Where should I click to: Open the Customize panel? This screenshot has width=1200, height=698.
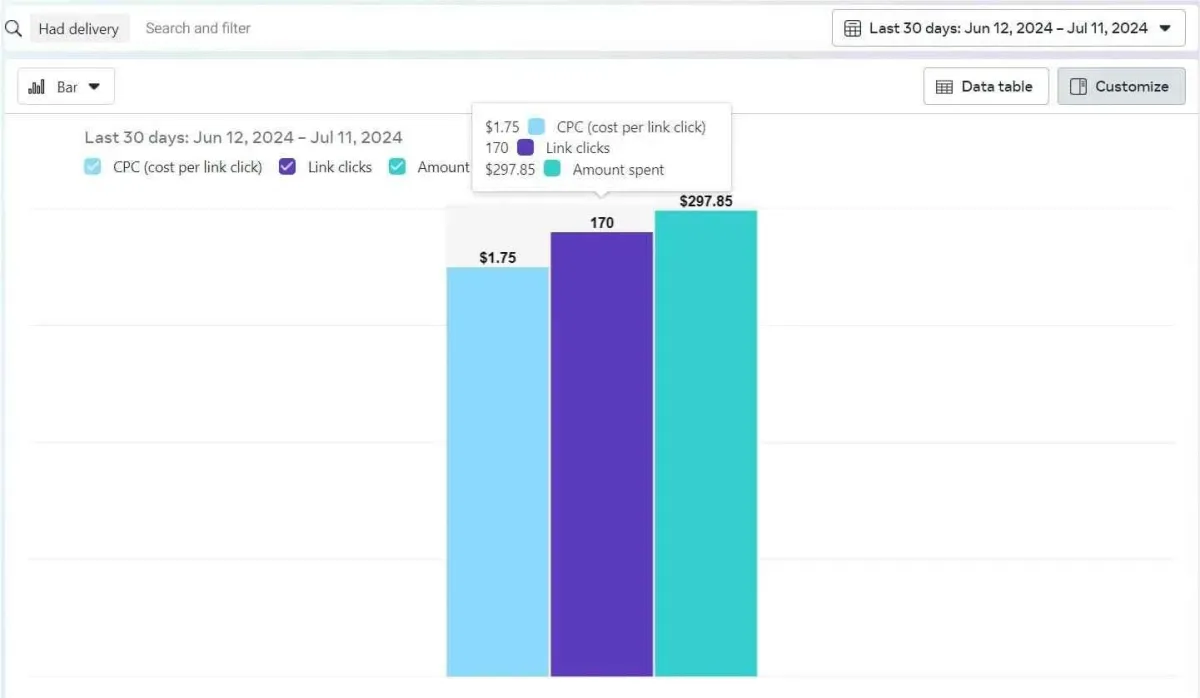pos(1121,87)
